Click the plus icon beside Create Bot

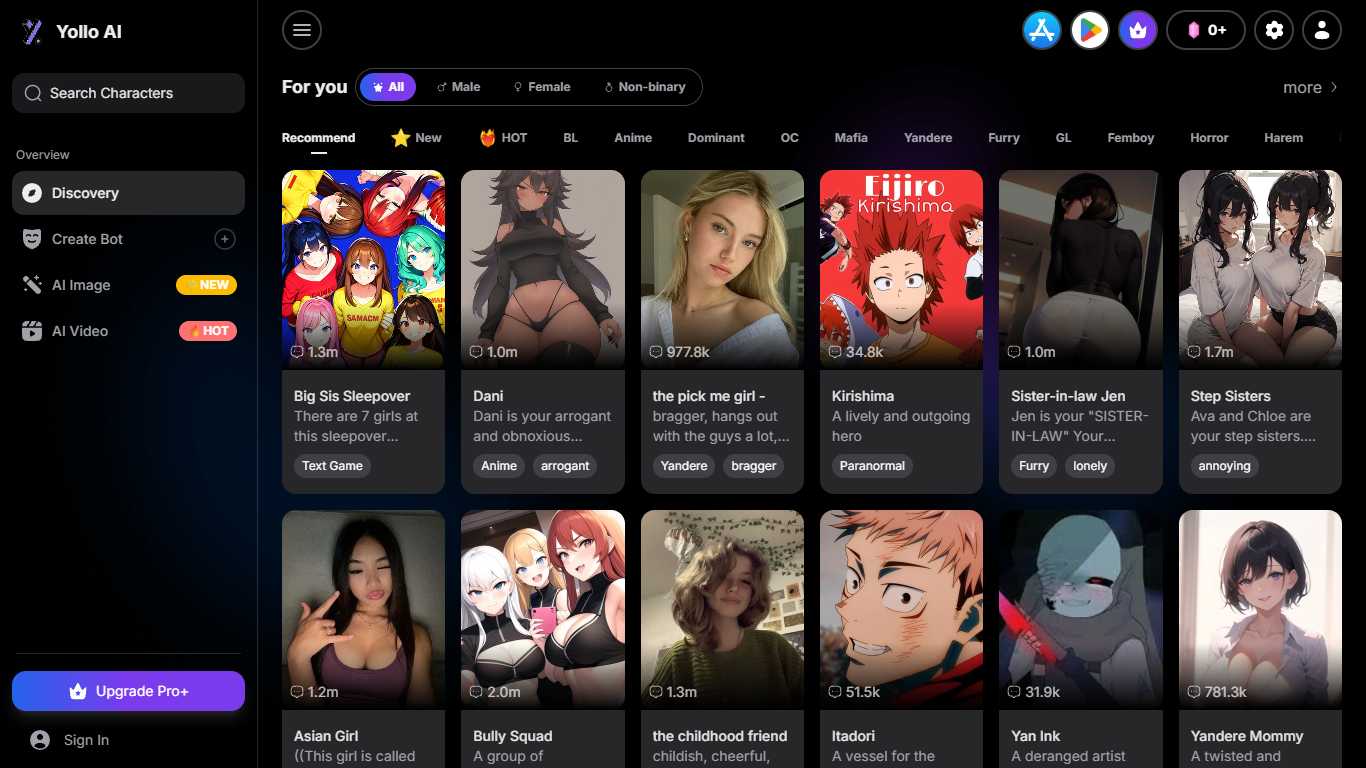225,239
